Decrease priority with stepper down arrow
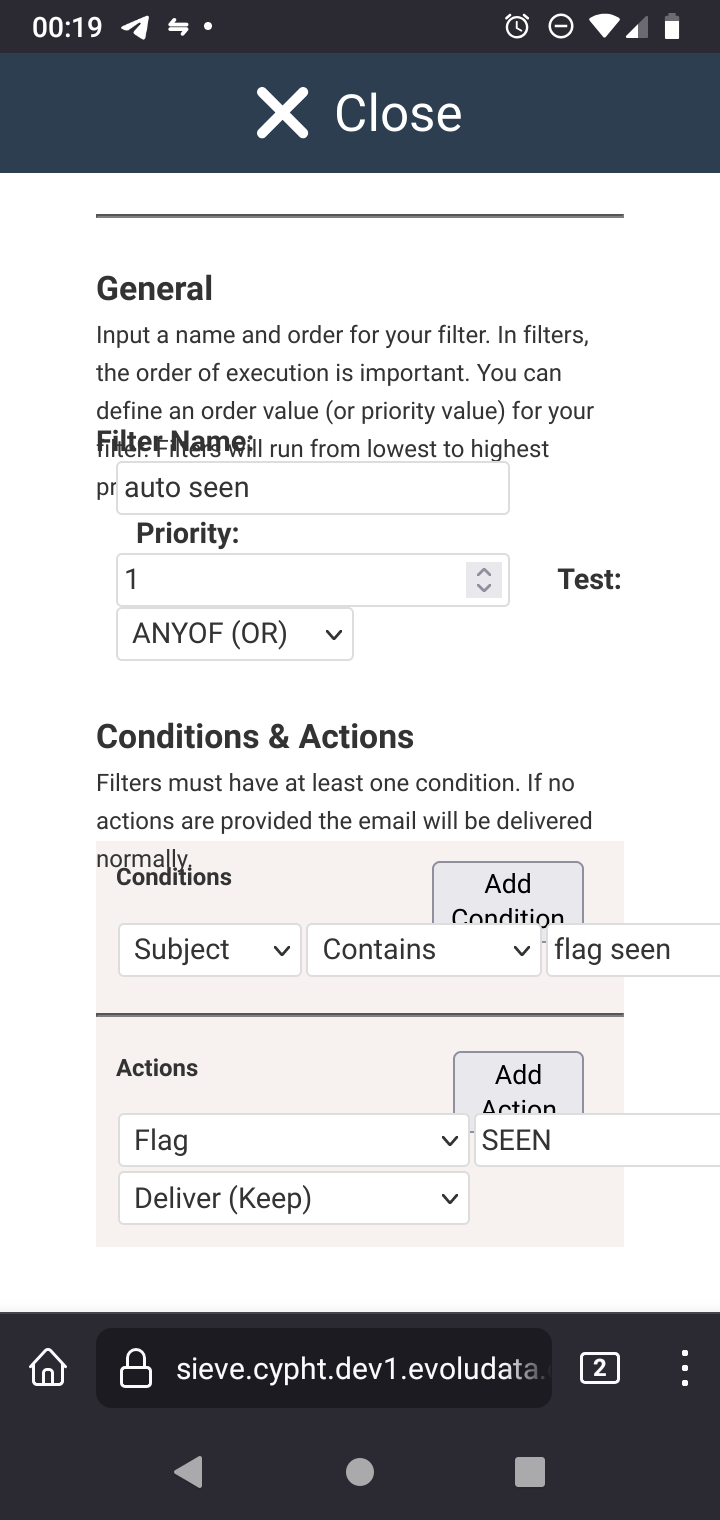Viewport: 720px width, 1520px height. [484, 588]
